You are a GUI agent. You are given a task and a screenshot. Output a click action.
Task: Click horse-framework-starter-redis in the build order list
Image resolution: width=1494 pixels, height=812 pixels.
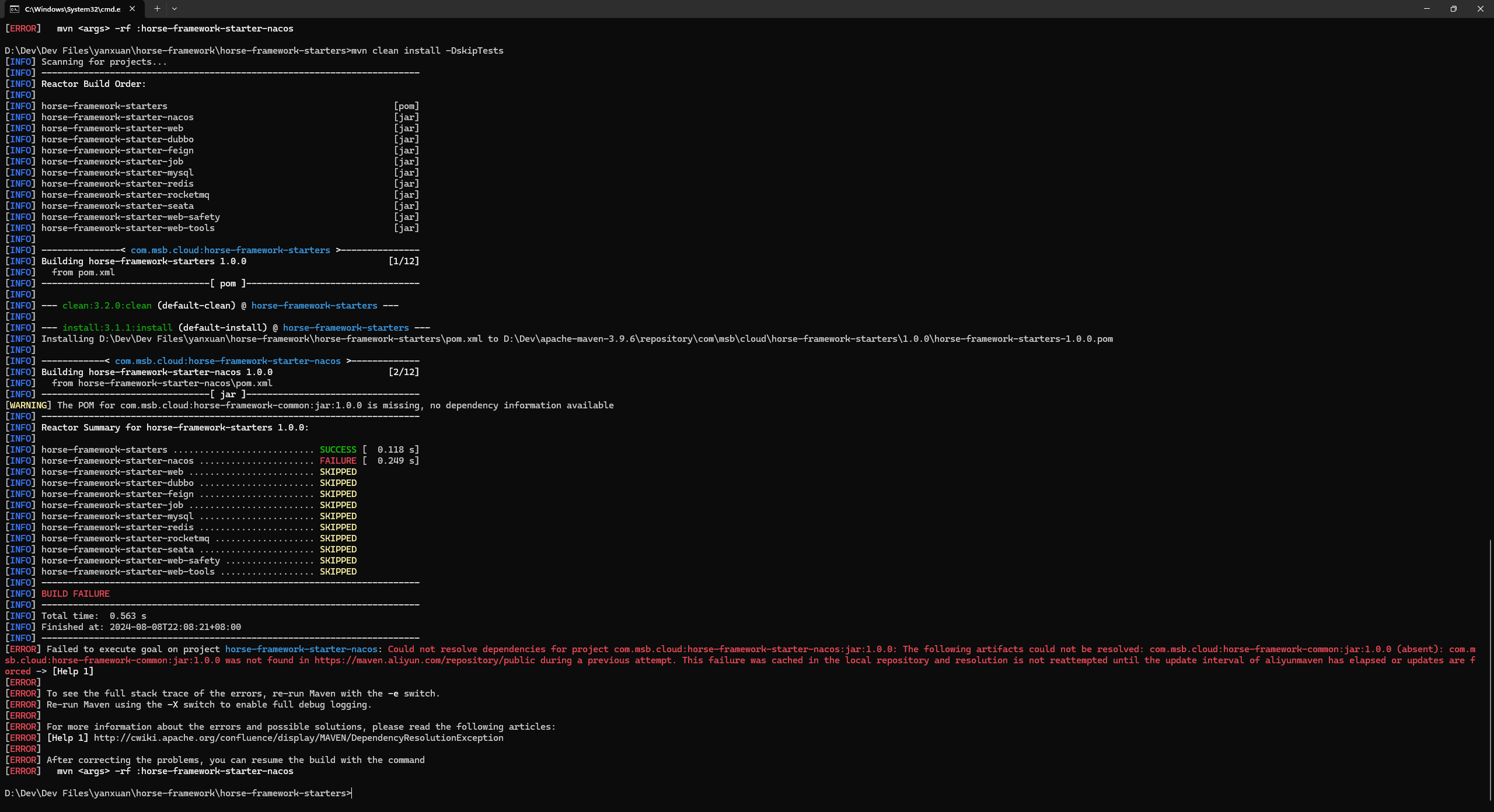(x=117, y=184)
